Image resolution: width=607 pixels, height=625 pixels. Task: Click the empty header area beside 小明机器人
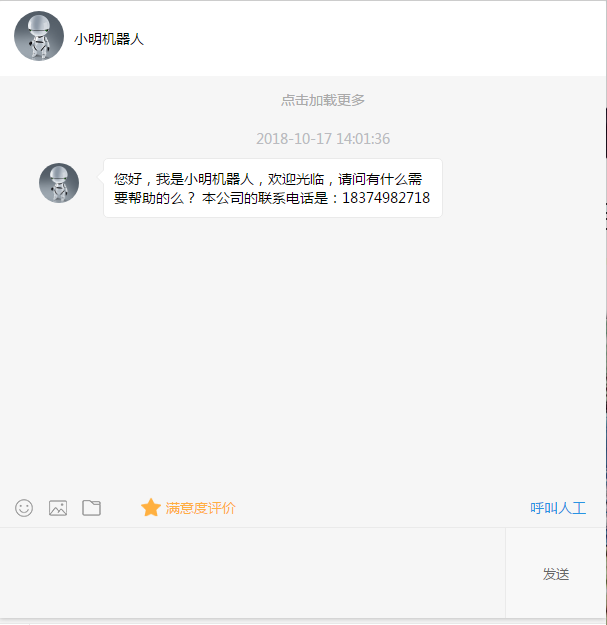coord(375,38)
